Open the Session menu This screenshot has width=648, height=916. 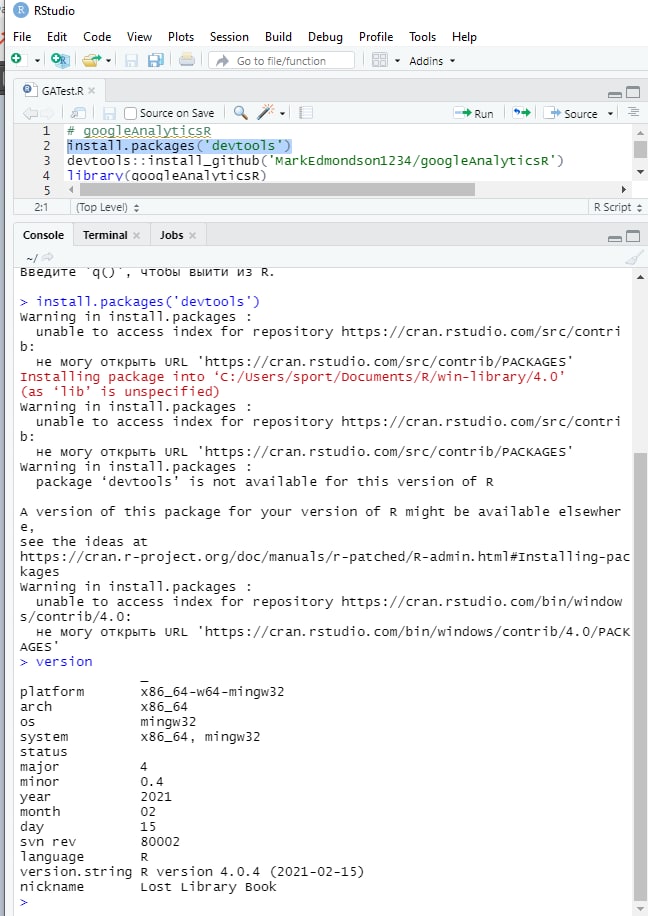tap(229, 37)
